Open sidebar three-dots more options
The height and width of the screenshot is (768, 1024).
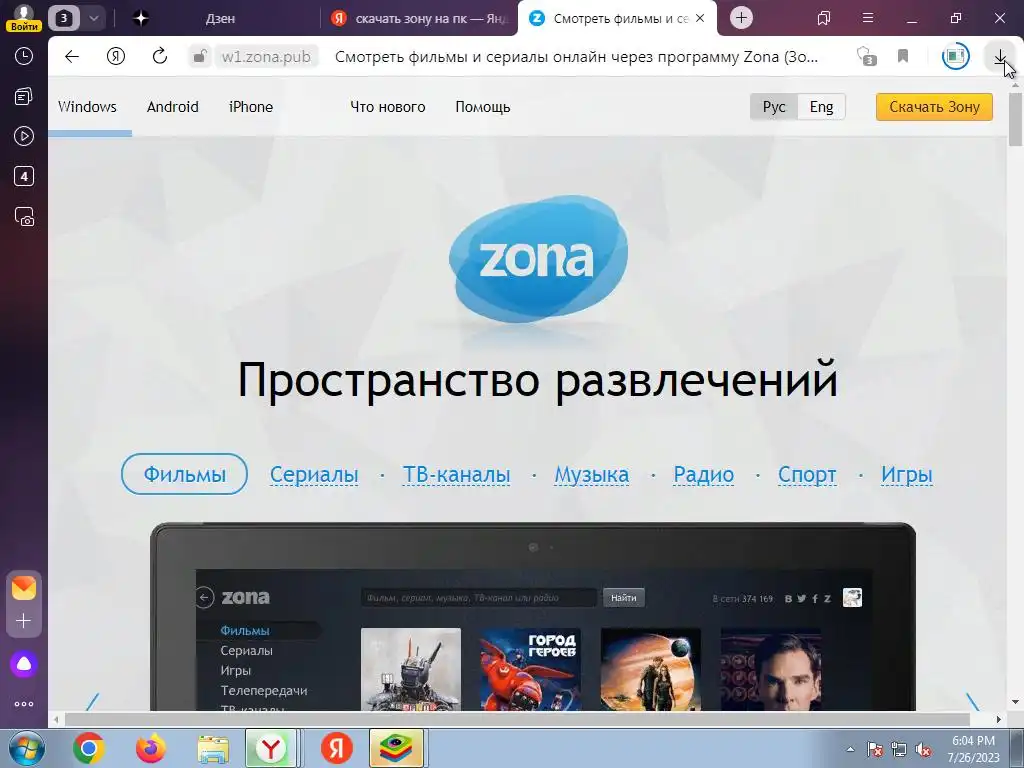(24, 704)
